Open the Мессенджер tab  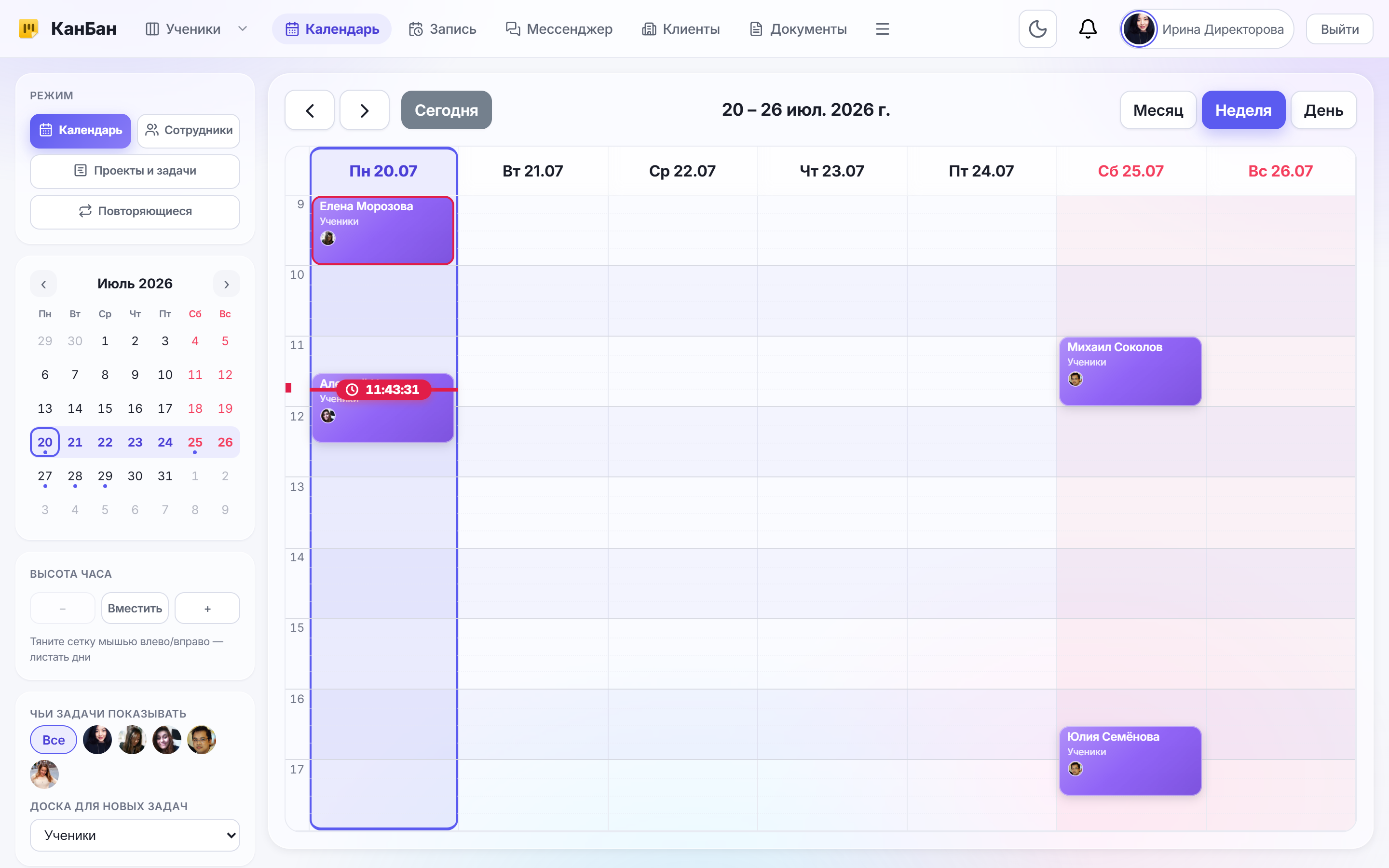(558, 29)
